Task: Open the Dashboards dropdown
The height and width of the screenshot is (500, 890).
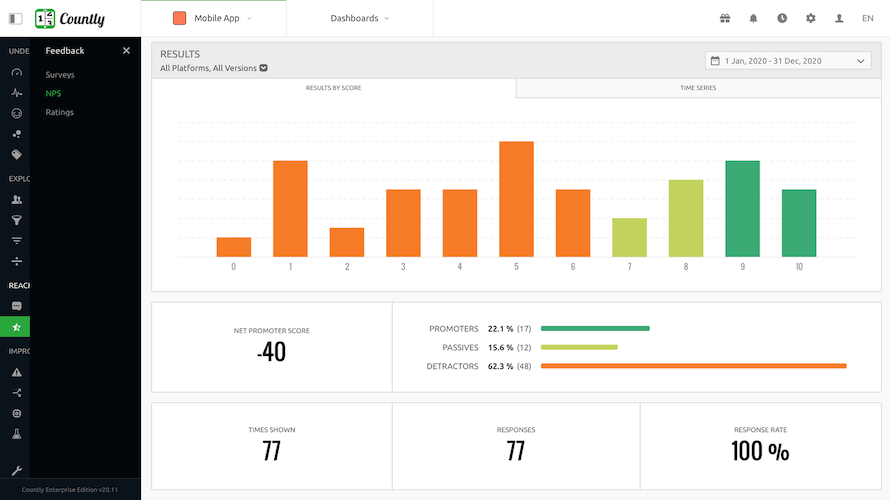Action: pyautogui.click(x=360, y=18)
